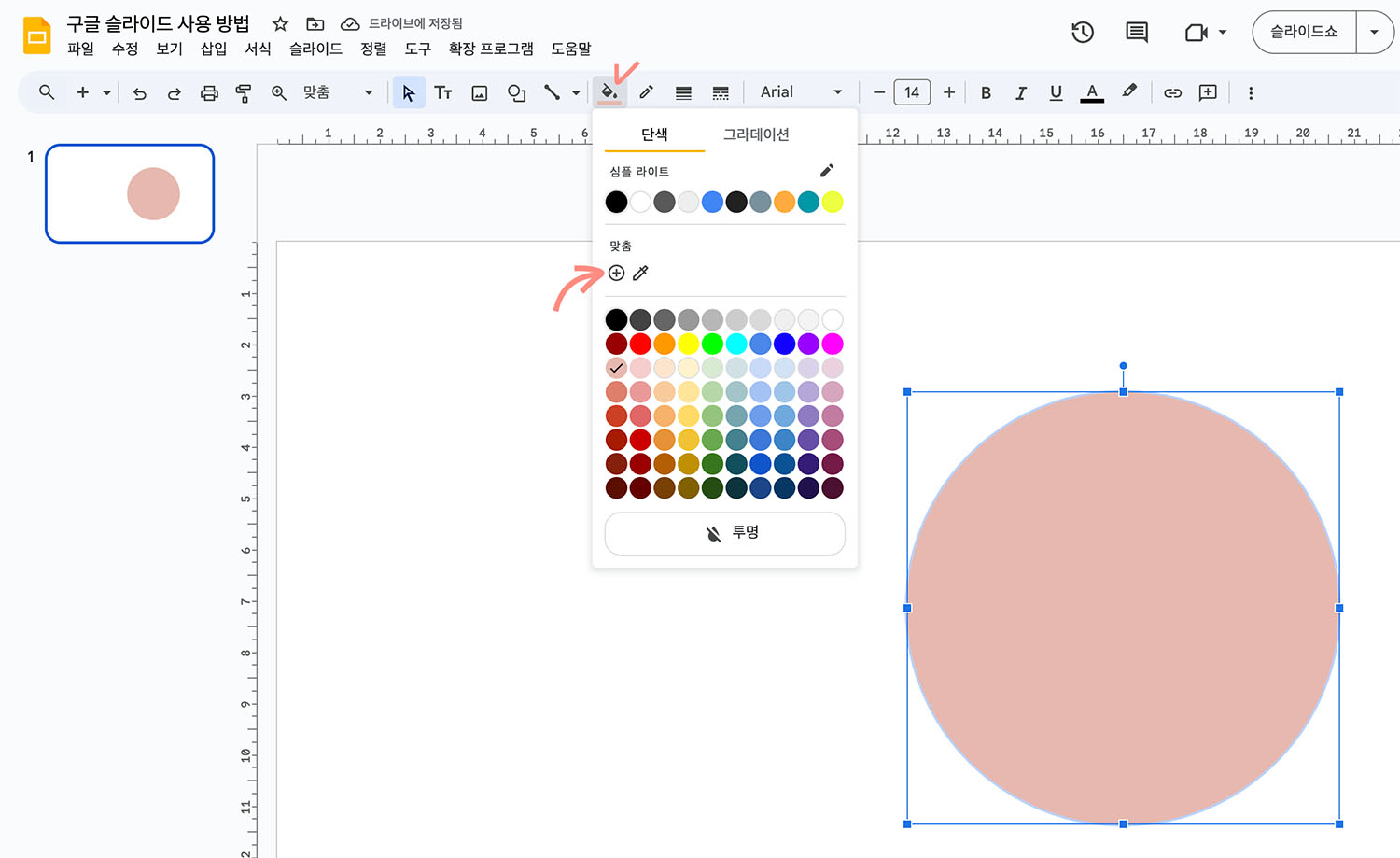Pick the bright green palette swatch

click(712, 344)
